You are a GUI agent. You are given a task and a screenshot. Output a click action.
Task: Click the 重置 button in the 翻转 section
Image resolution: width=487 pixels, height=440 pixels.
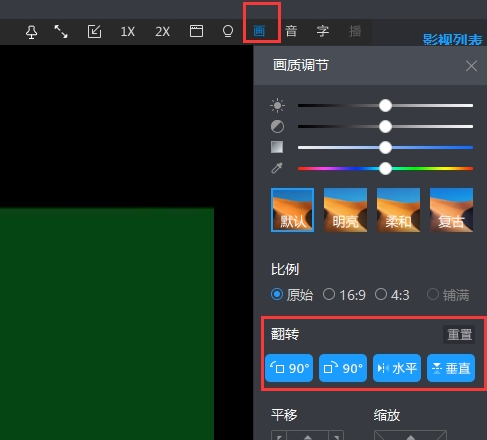(459, 334)
